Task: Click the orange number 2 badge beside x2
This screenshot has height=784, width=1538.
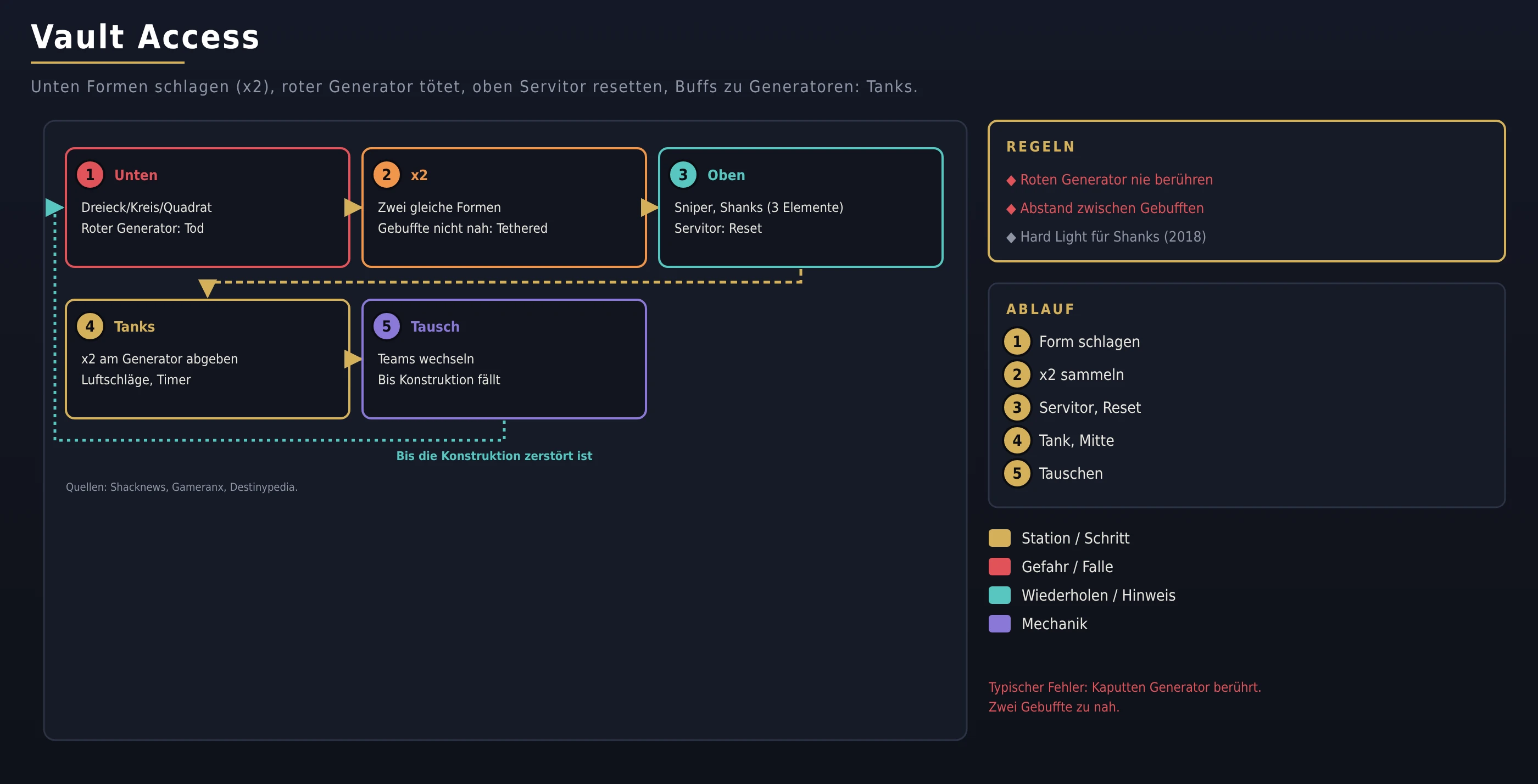Action: [386, 175]
